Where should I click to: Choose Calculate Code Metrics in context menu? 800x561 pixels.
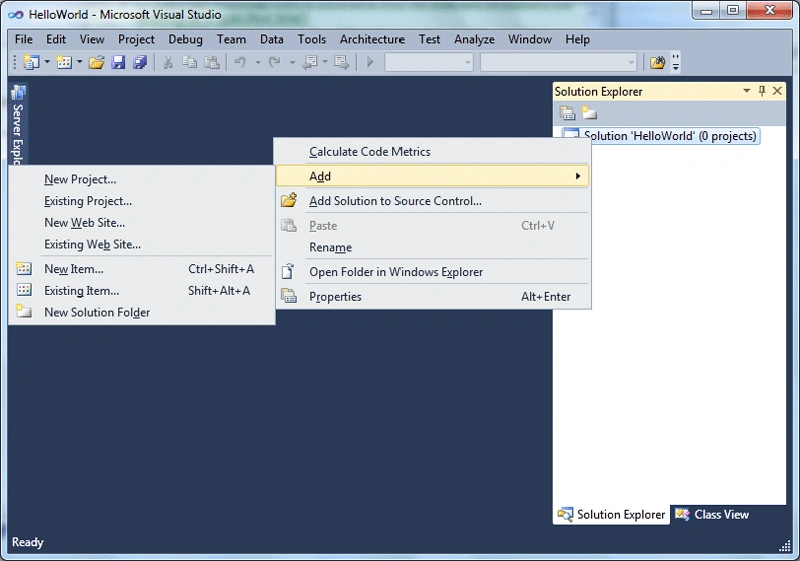point(433,151)
